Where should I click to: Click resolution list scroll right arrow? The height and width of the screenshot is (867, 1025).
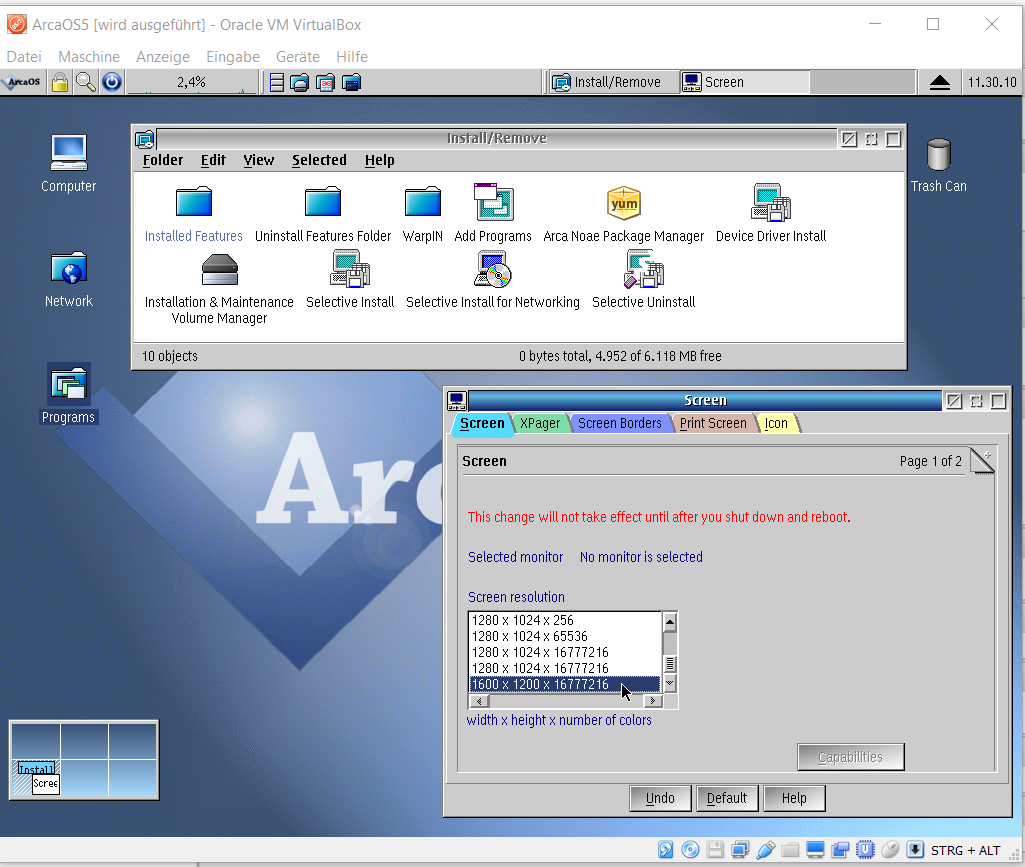(652, 701)
